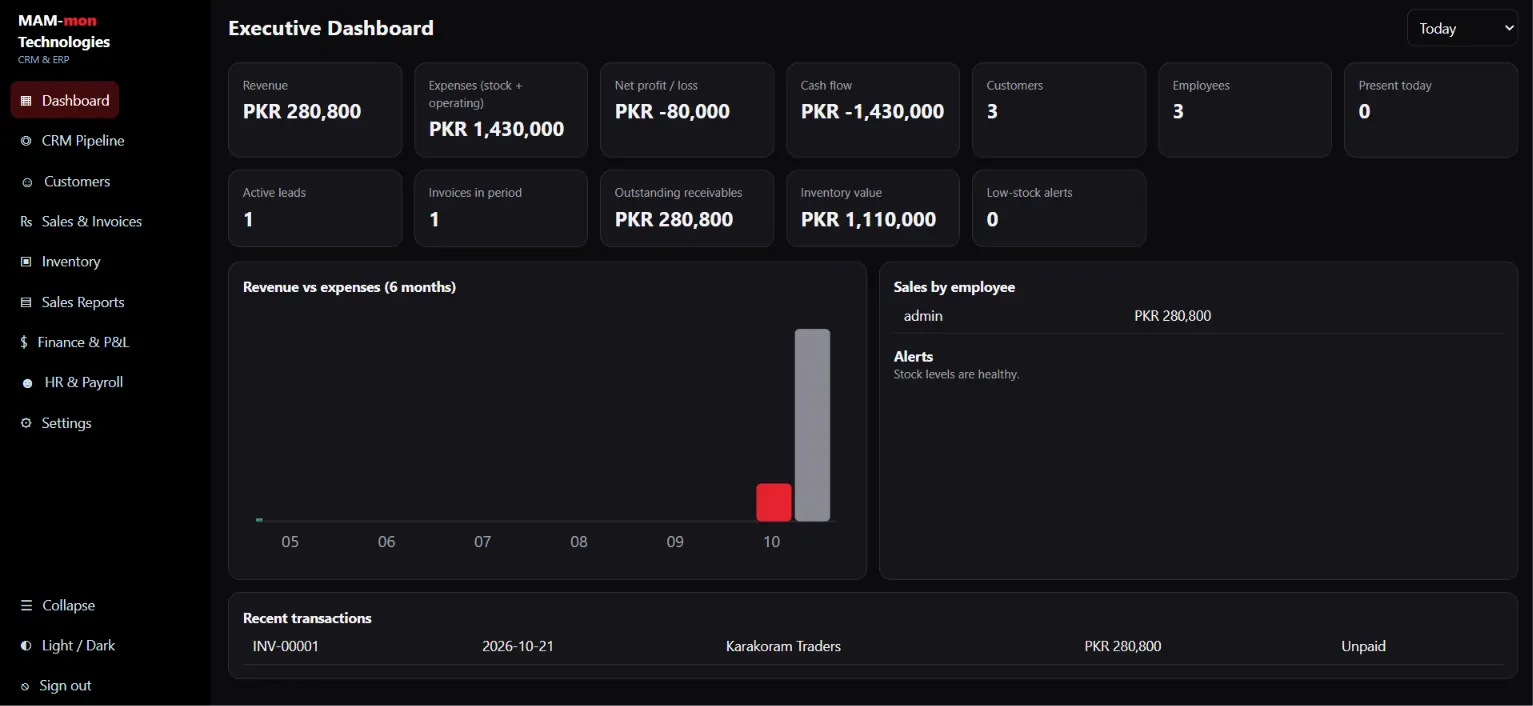The width and height of the screenshot is (1533, 706).
Task: Sign out of the application
Action: coord(65,686)
